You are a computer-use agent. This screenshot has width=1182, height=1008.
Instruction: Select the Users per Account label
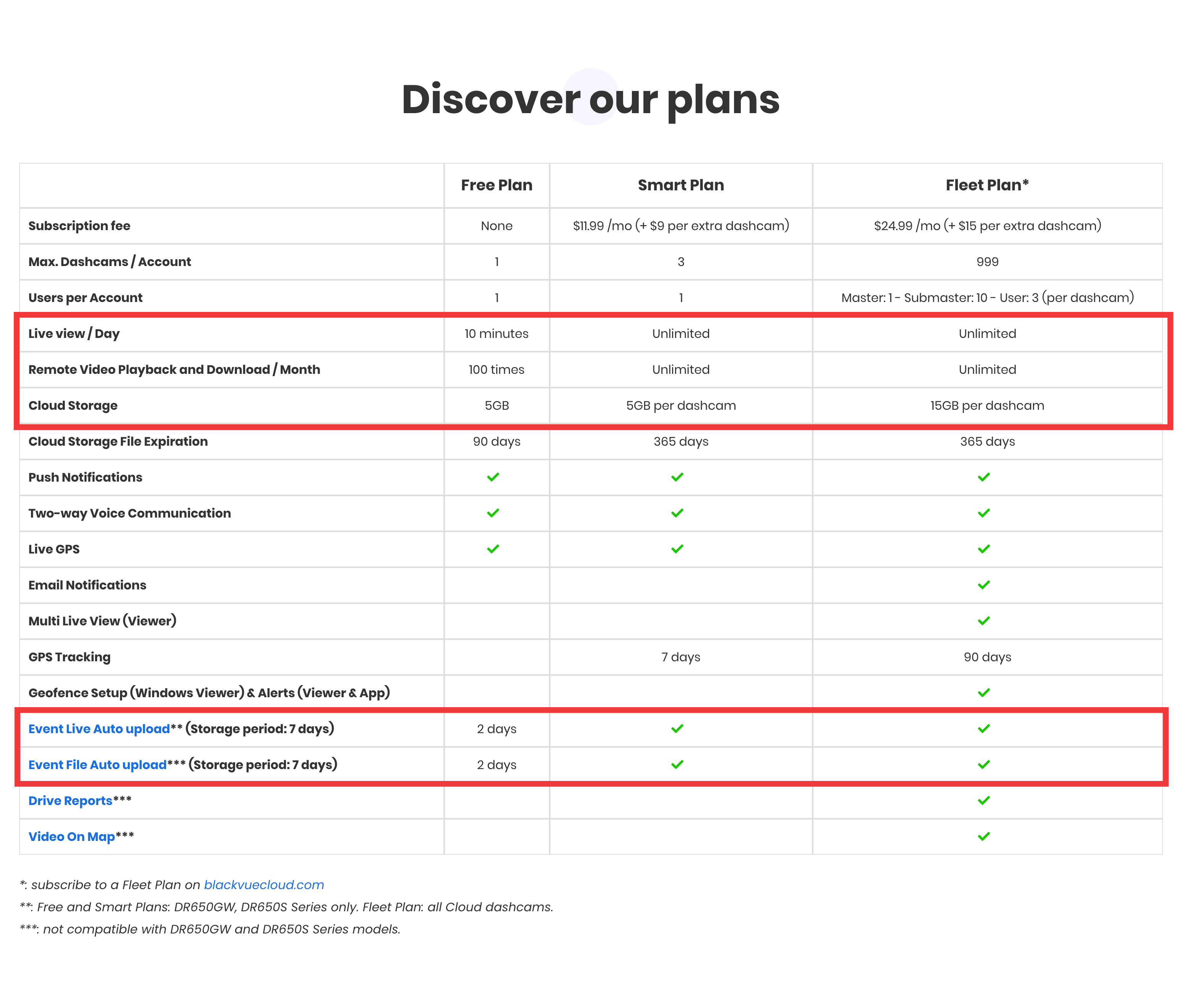pyautogui.click(x=86, y=298)
